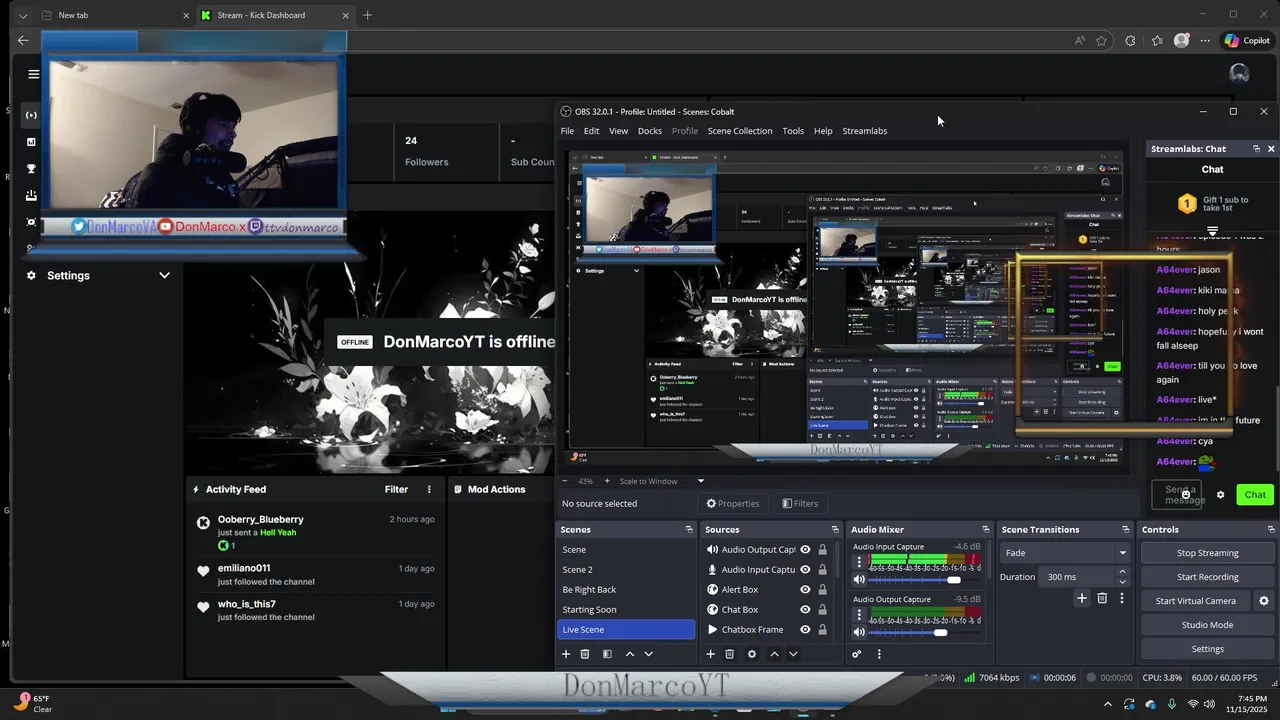
Task: Open Scale to Window dropdown
Action: [x=661, y=481]
